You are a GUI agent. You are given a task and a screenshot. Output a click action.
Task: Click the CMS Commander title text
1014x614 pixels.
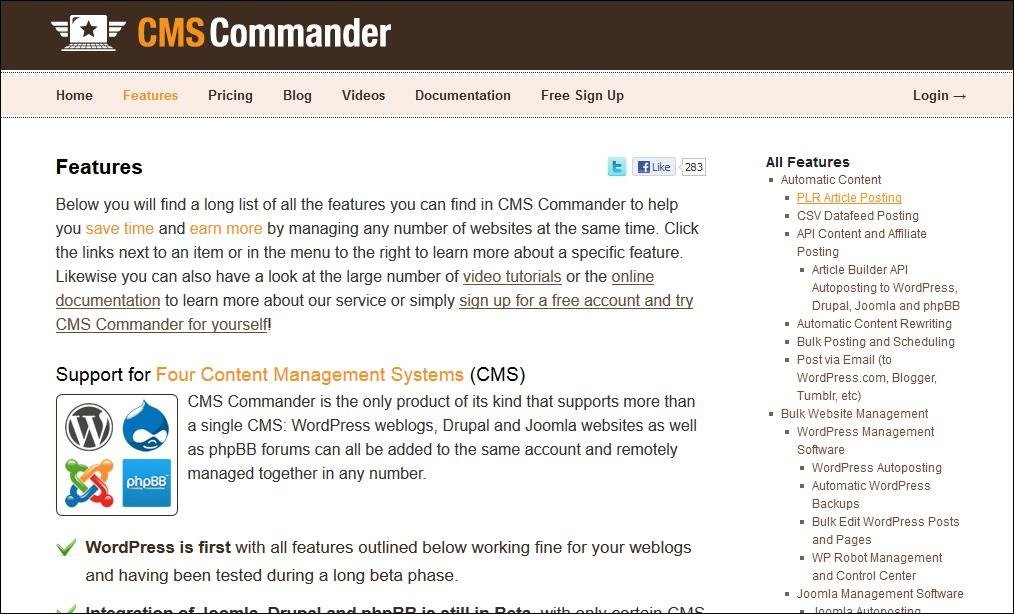click(264, 33)
